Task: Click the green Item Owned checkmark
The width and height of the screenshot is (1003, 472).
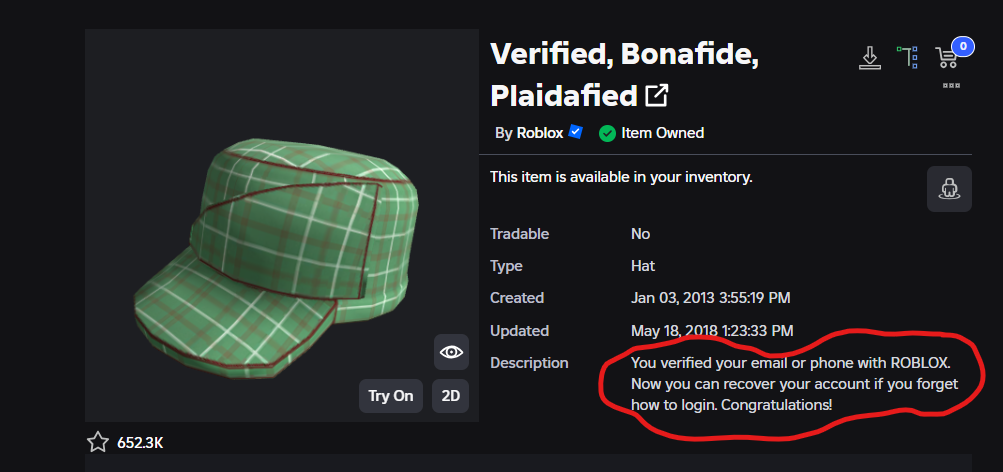Action: [x=607, y=133]
